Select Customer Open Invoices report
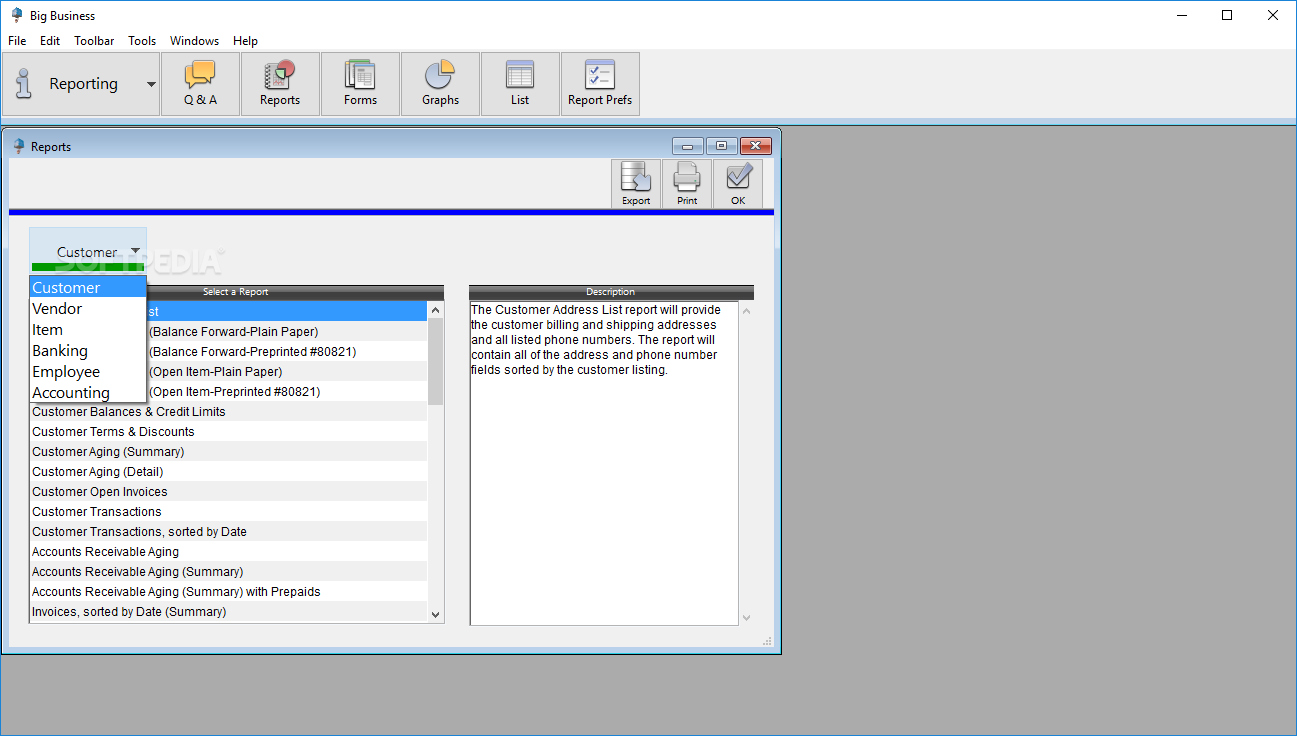1297x736 pixels. [x=229, y=492]
